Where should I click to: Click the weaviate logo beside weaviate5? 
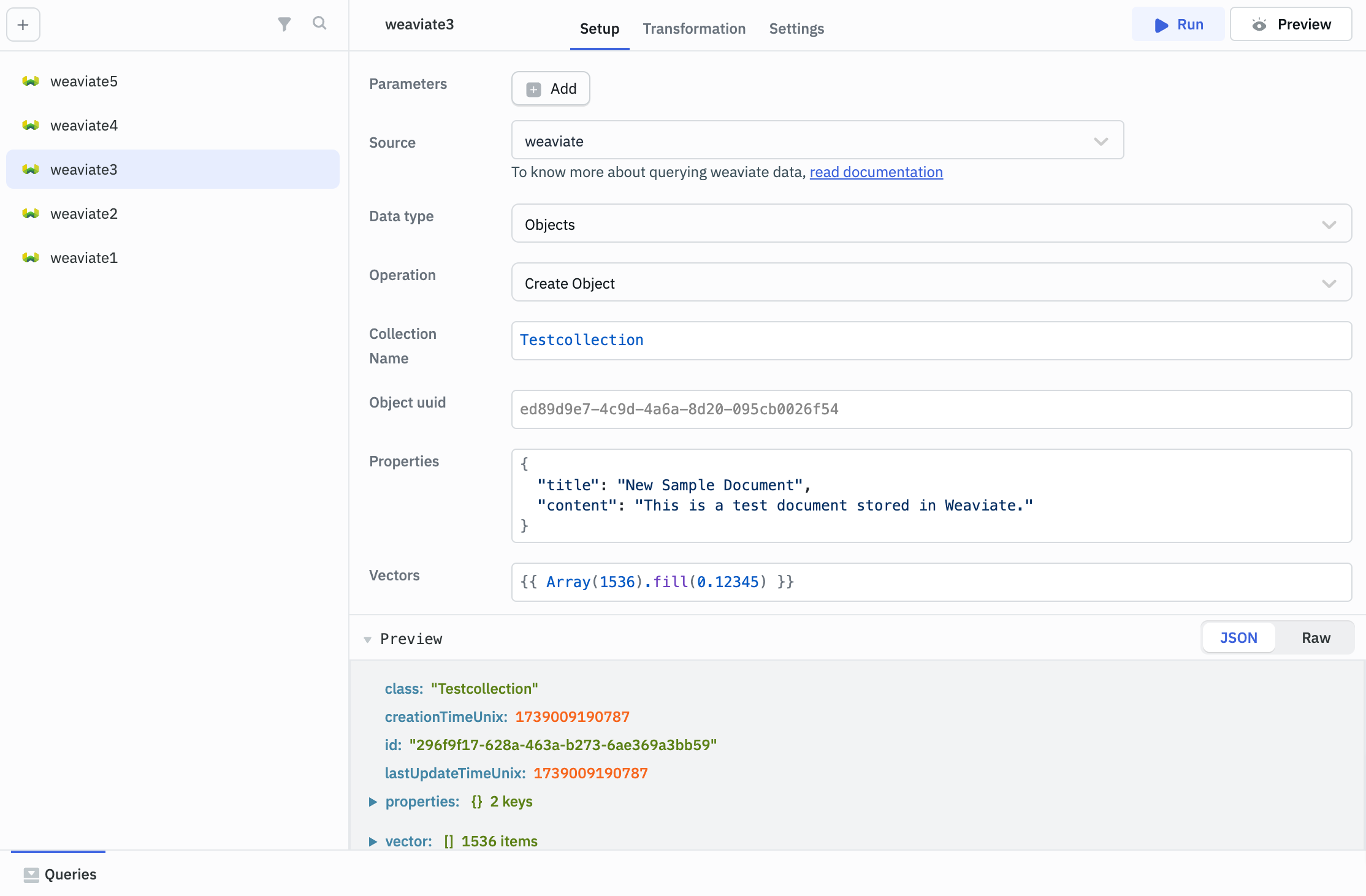pos(30,80)
